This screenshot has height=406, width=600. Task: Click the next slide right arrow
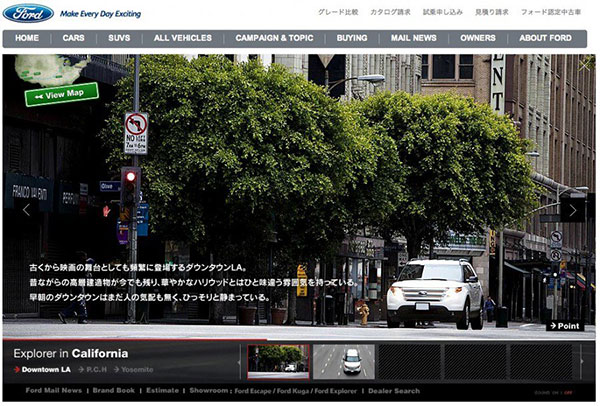point(573,210)
